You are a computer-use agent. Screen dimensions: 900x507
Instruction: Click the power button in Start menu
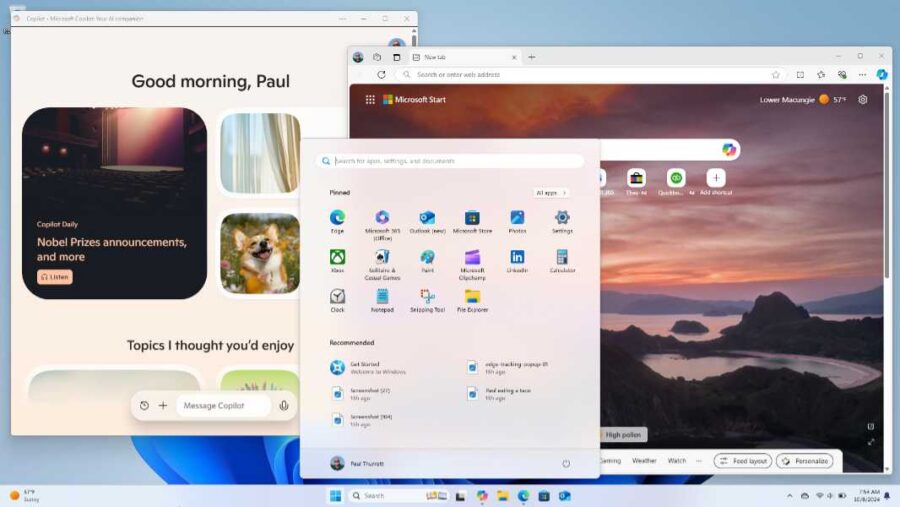(566, 463)
